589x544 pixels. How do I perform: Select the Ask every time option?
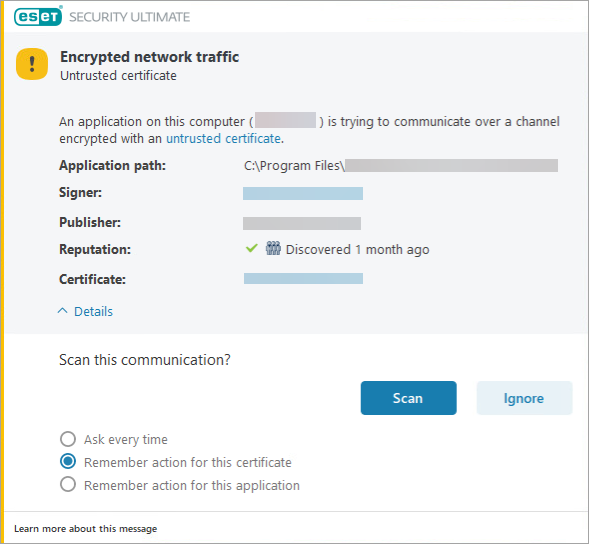tap(68, 439)
